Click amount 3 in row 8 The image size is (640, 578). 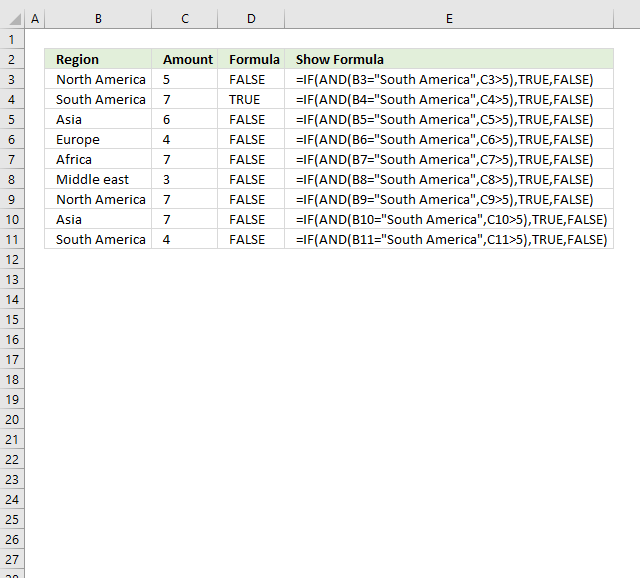click(x=185, y=179)
